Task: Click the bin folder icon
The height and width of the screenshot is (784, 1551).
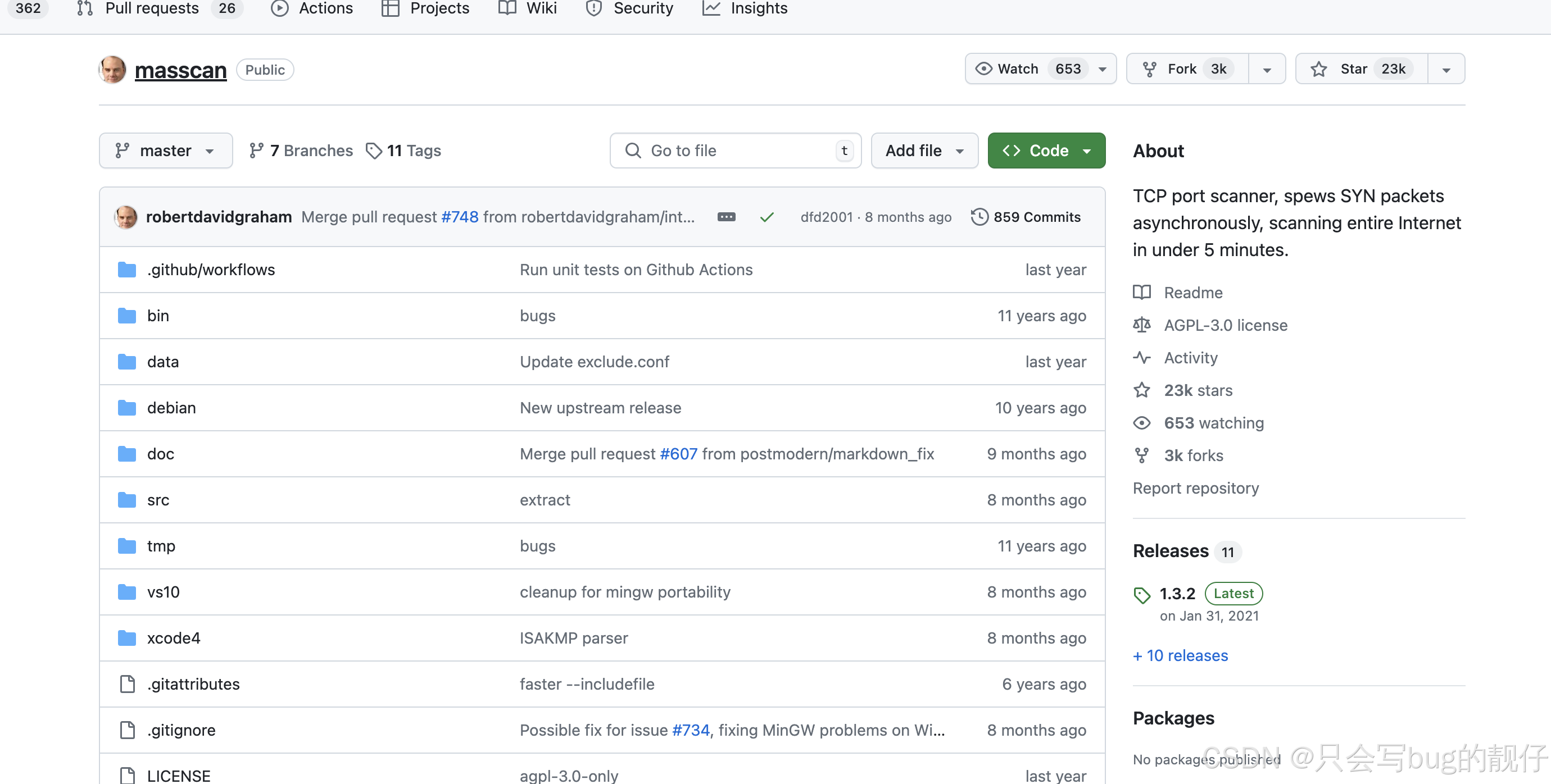Action: [x=126, y=315]
